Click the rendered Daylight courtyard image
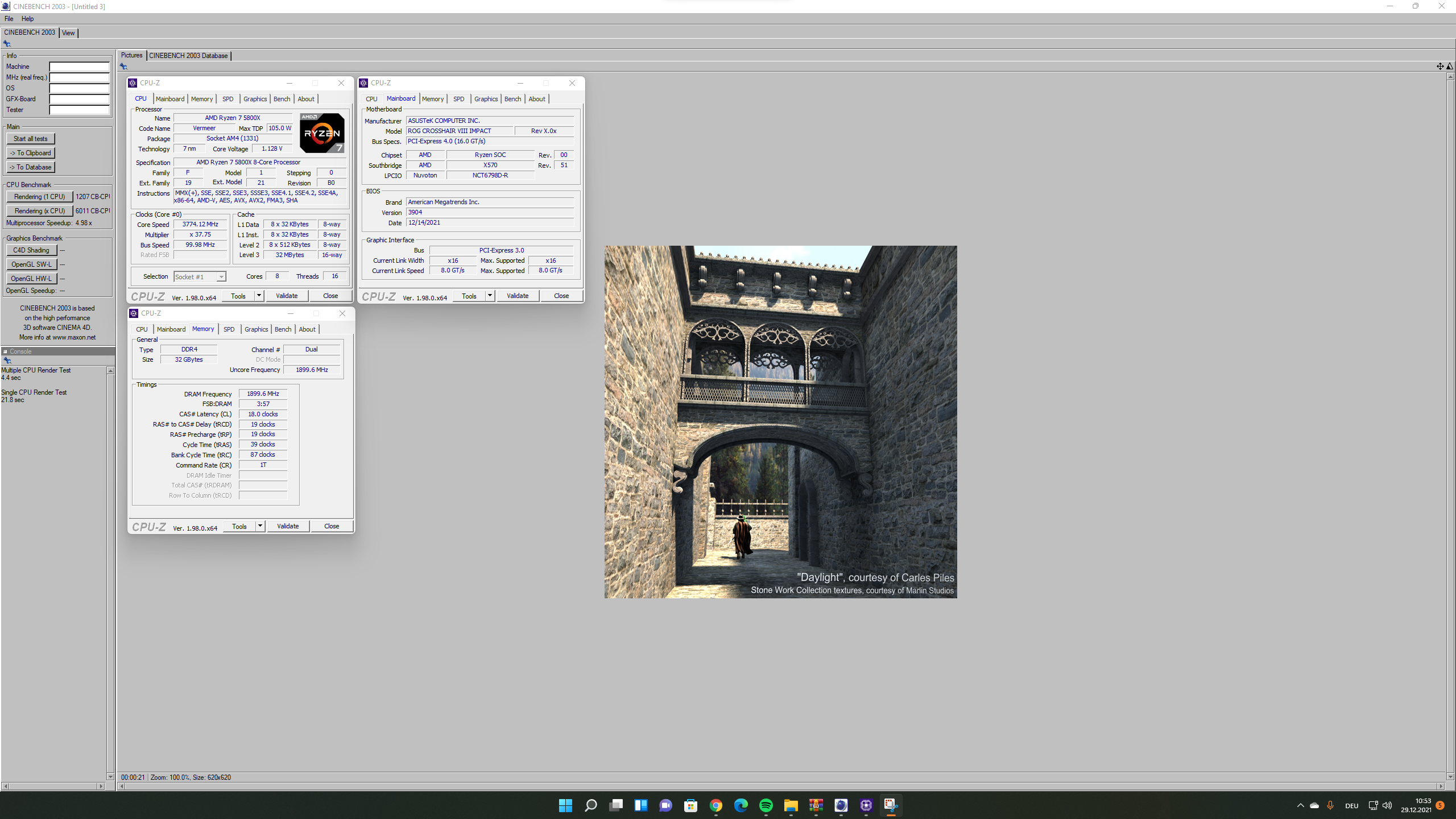1456x819 pixels. (x=780, y=422)
